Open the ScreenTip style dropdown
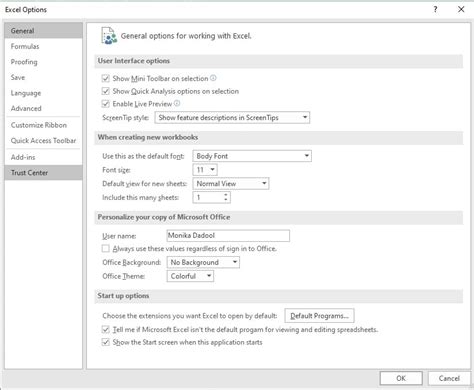Image resolution: width=474 pixels, height=390 pixels. 232,117
